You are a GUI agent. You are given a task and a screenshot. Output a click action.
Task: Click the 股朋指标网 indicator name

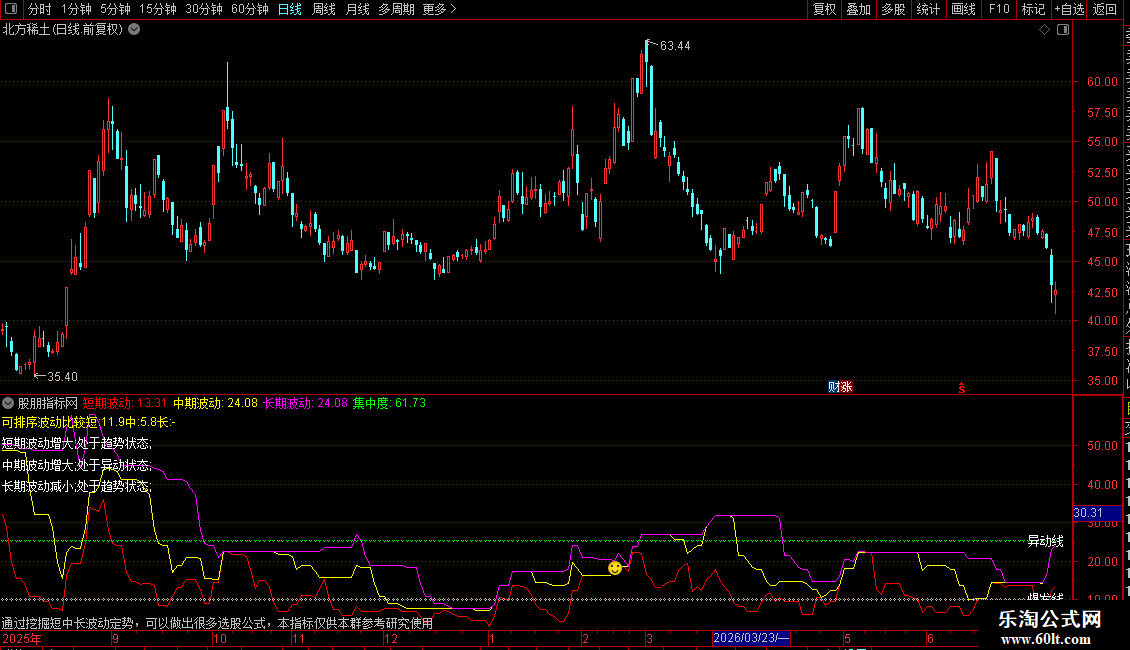coord(48,403)
